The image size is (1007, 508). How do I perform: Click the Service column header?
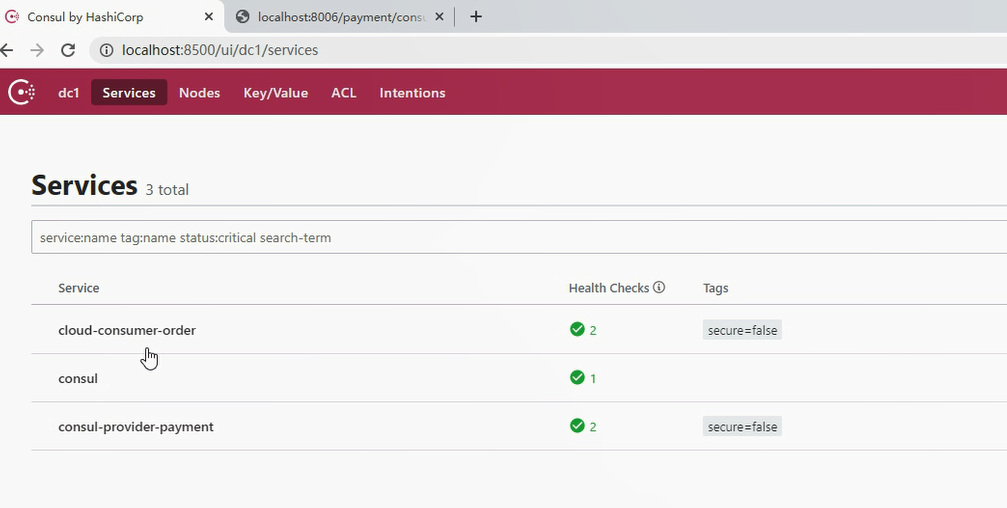[x=79, y=288]
